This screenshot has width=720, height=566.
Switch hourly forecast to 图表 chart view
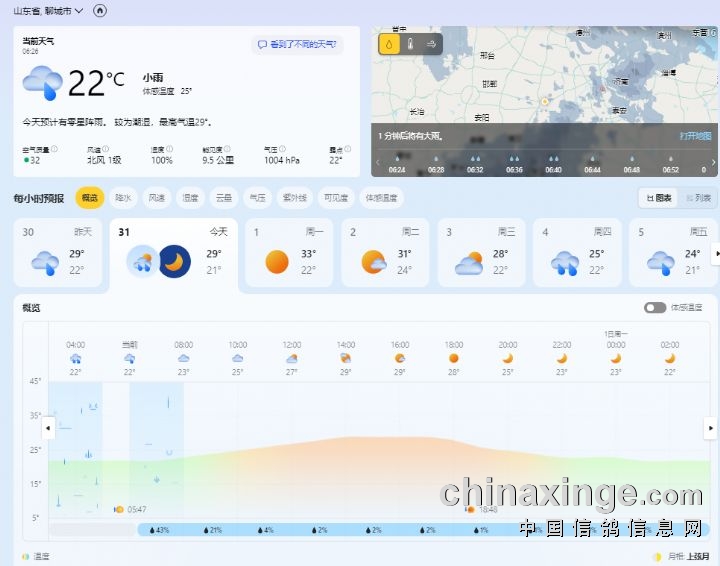pos(659,198)
